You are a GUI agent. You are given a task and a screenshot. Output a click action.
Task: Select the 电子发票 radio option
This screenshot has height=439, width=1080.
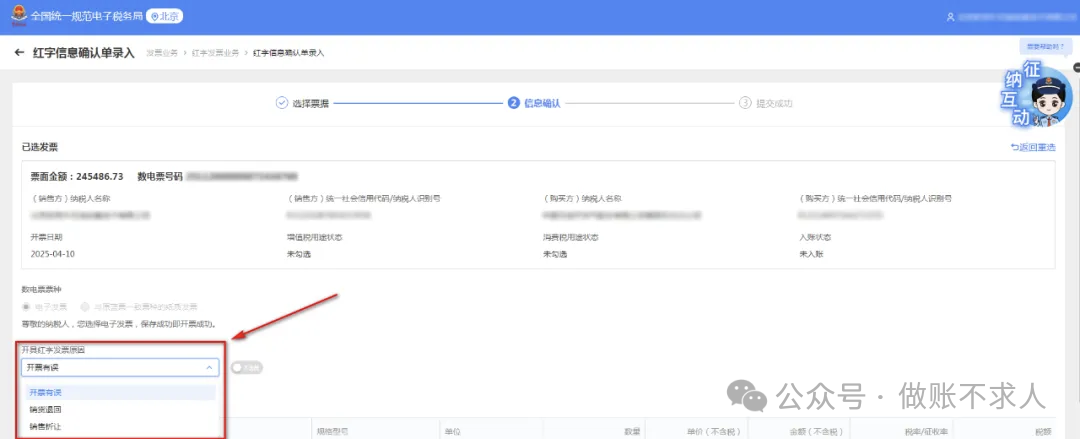click(x=45, y=307)
